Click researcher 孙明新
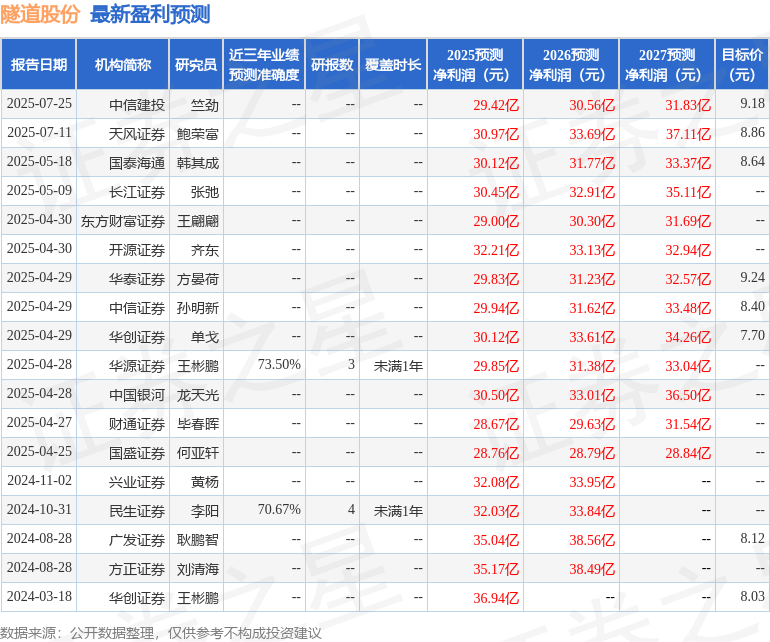Screen dimensions: 770x642 point(198,307)
